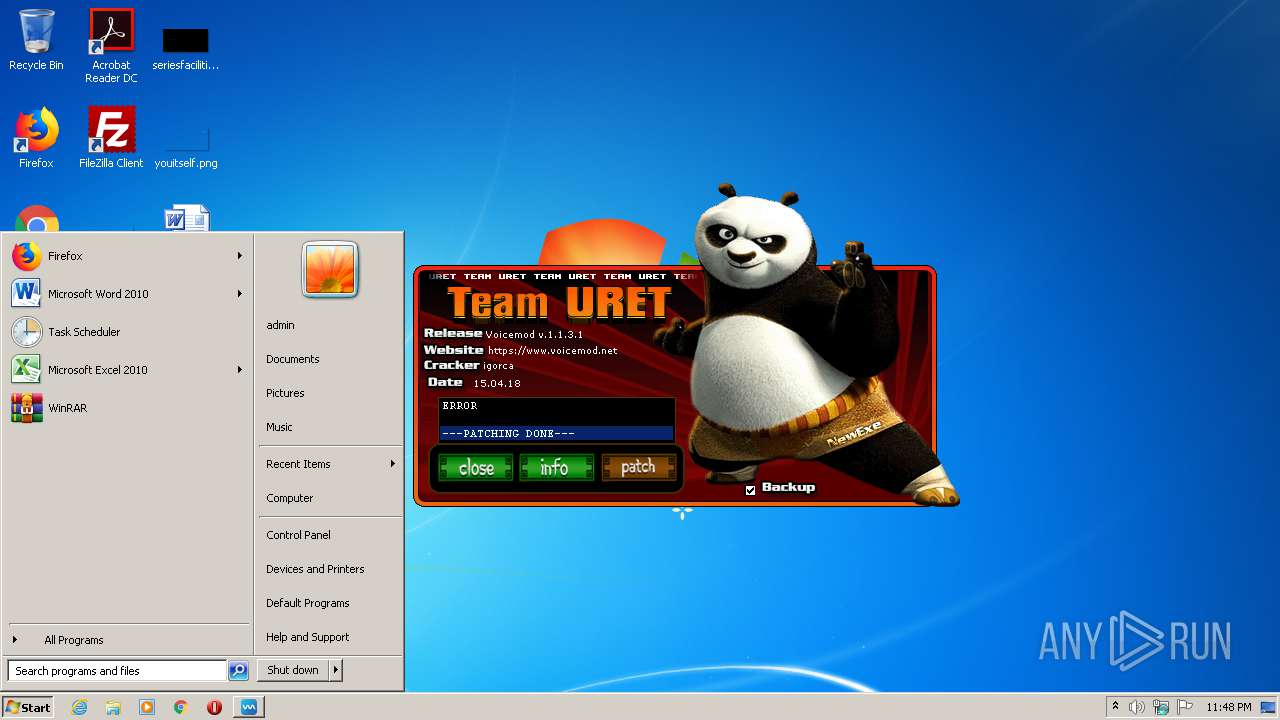The width and height of the screenshot is (1280, 720).
Task: Open the Action Center flag icon
Action: coord(1185,707)
